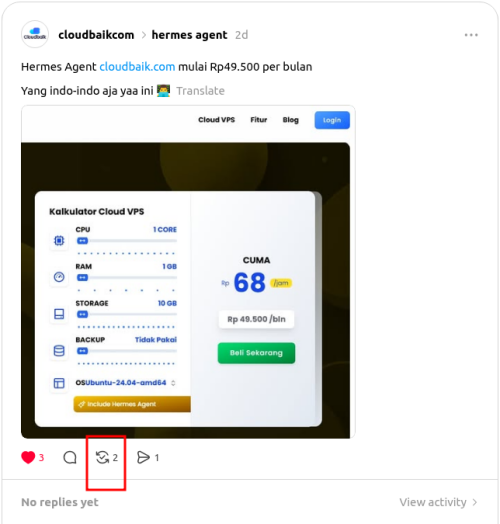This screenshot has height=524, width=500.
Task: Open the reply speech bubble icon
Action: 70,457
